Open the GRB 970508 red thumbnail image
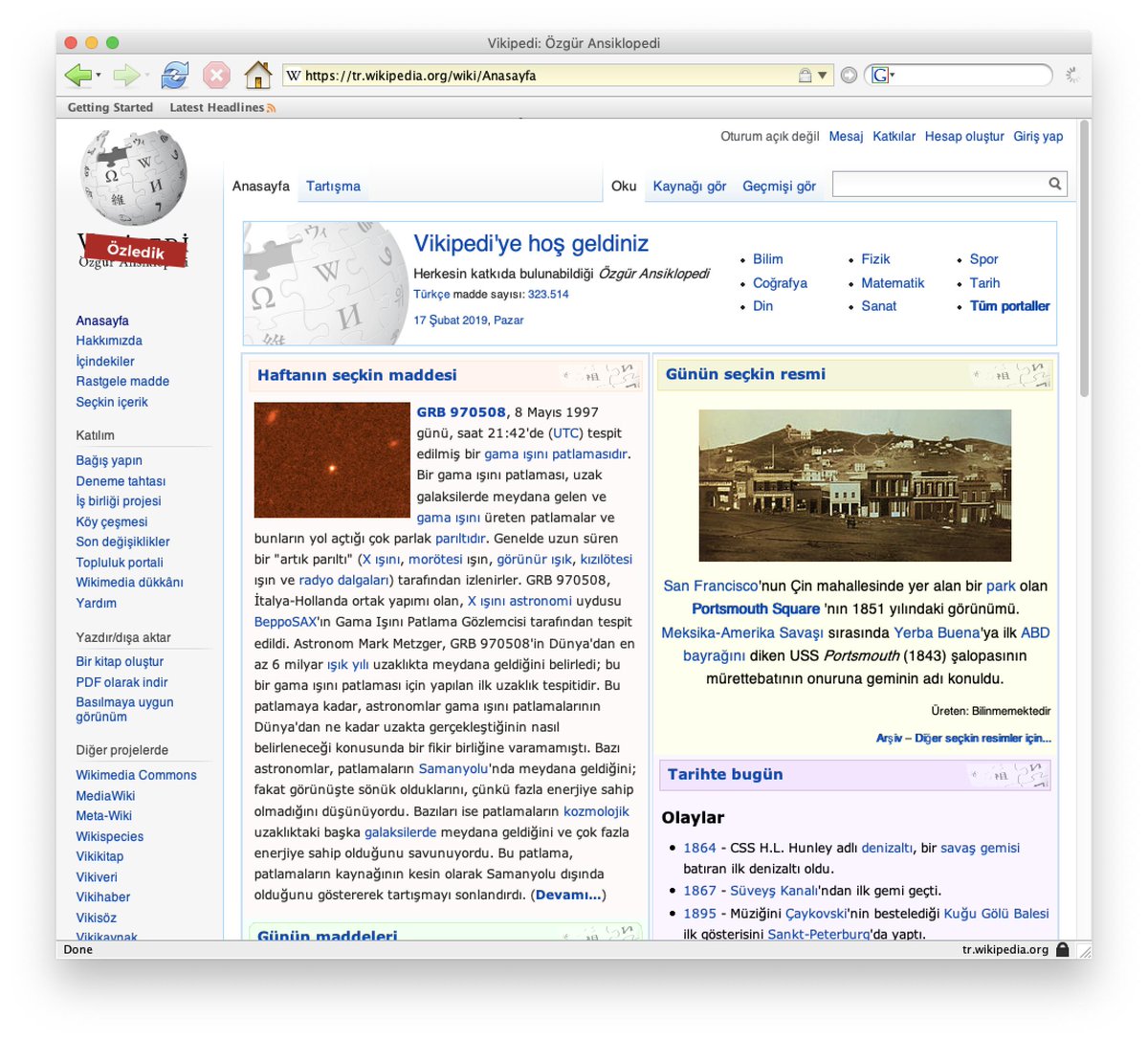This screenshot has width=1148, height=1040. (x=332, y=460)
